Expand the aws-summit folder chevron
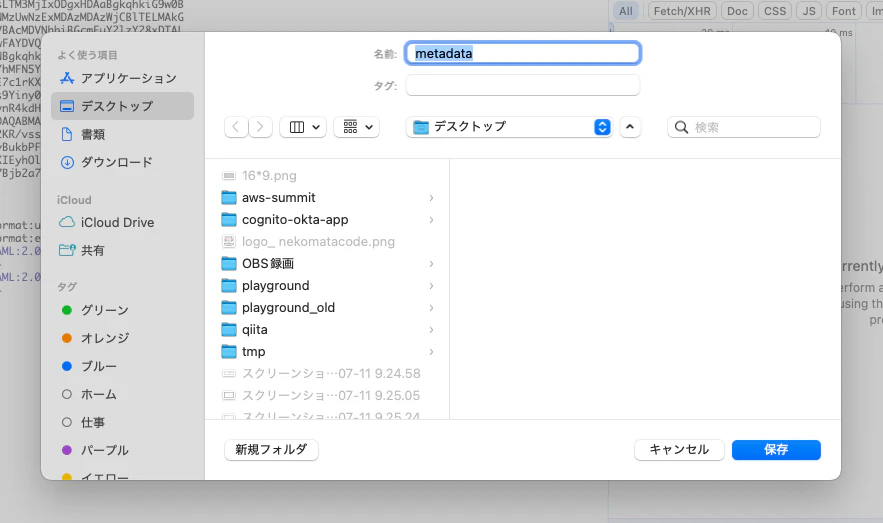Screen dimensions: 883x523 431,198
